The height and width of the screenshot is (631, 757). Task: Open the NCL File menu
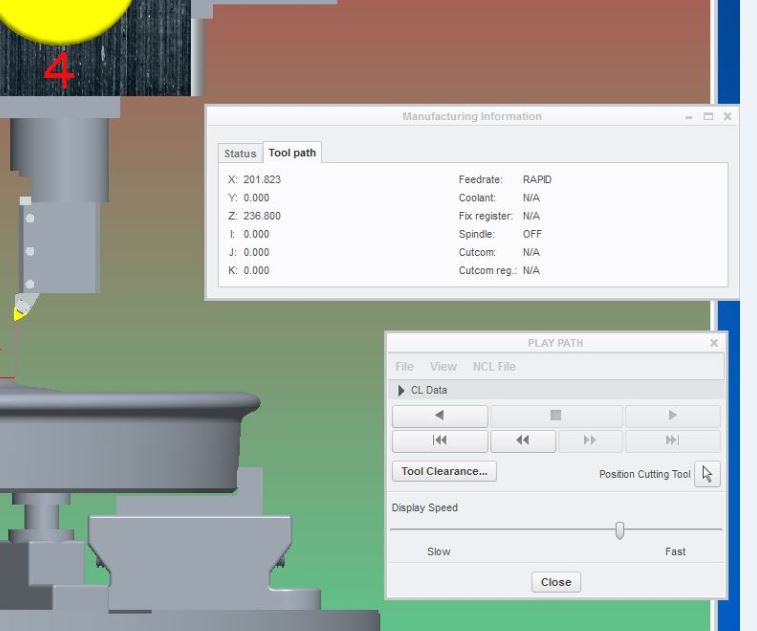click(x=494, y=366)
